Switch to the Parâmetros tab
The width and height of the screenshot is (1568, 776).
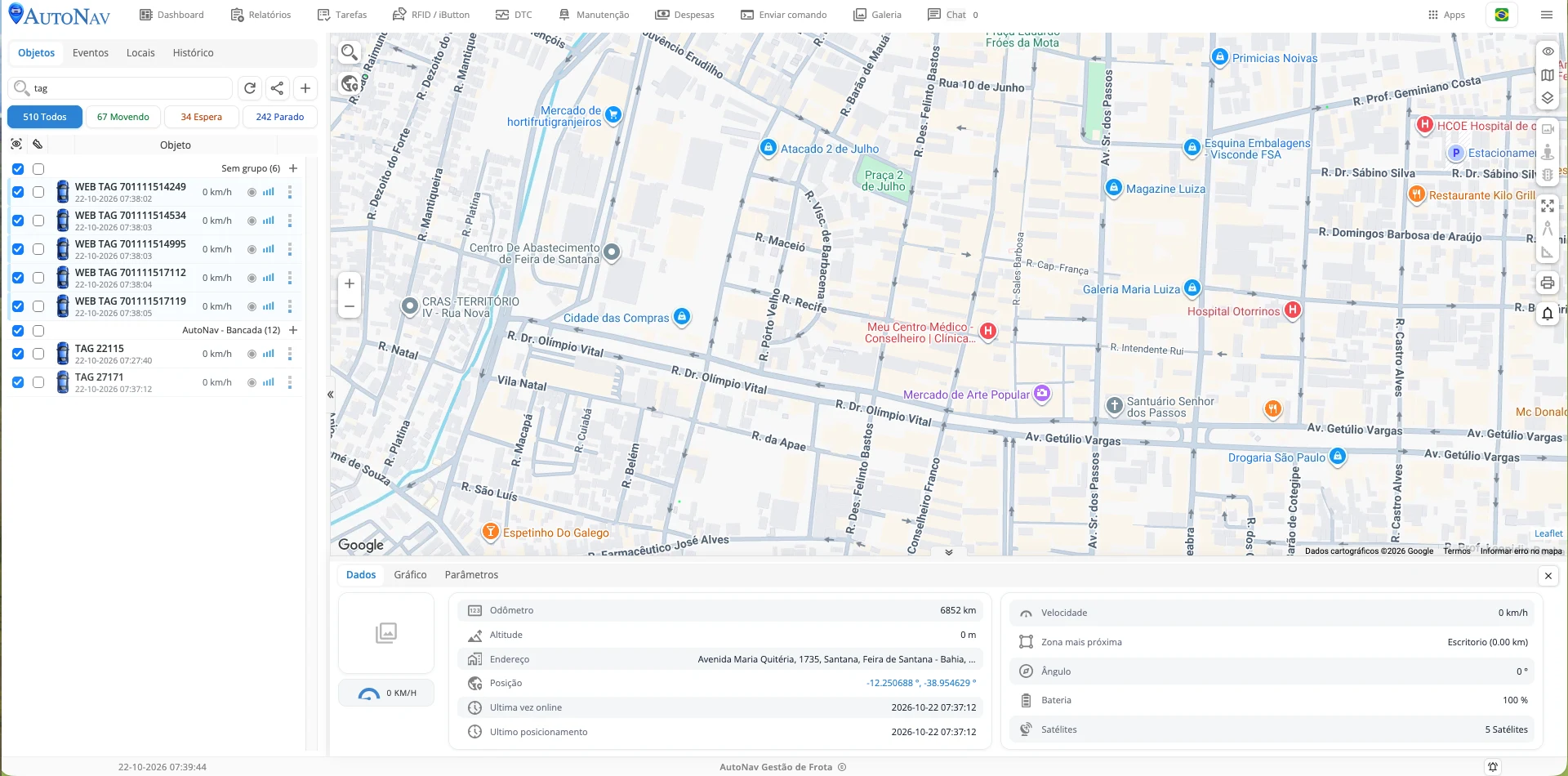coord(471,575)
